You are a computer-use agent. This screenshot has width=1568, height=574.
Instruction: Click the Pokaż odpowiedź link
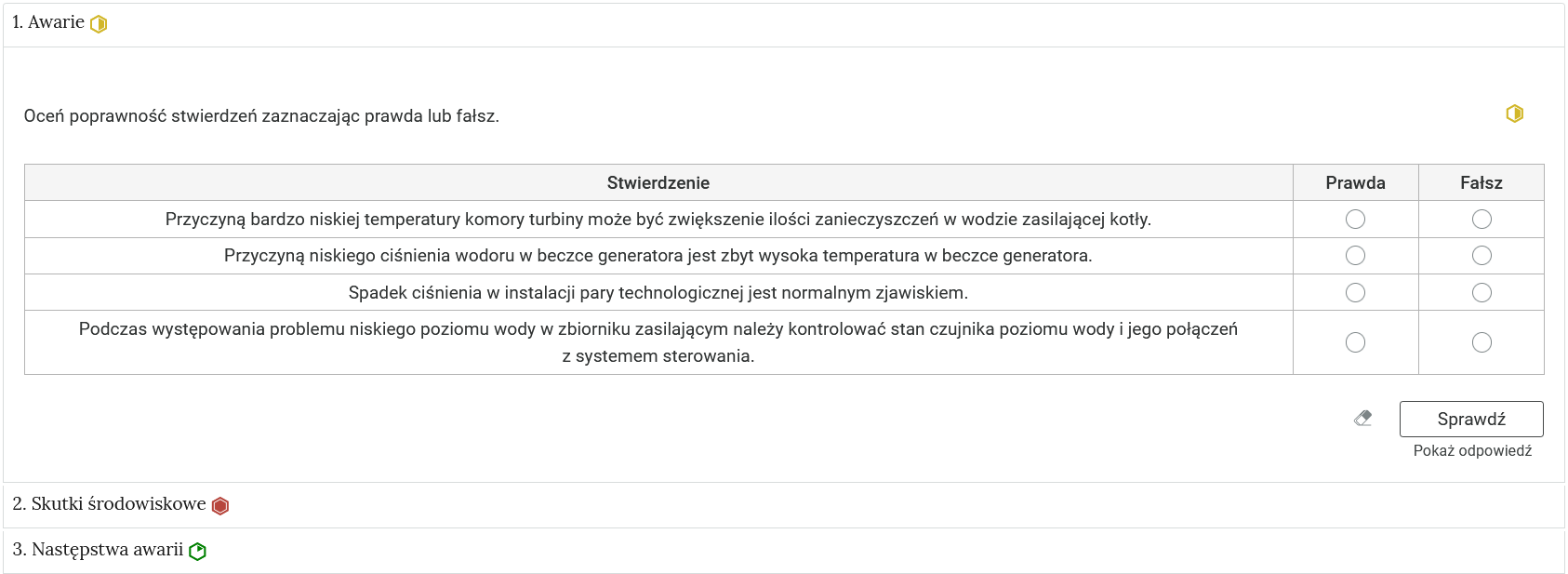point(1471,450)
